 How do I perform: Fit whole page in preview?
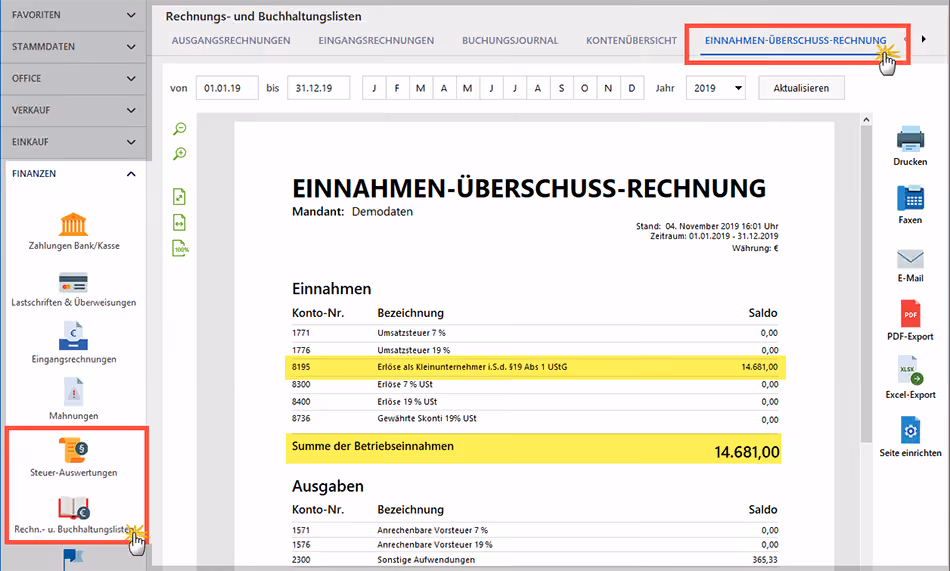pos(179,197)
